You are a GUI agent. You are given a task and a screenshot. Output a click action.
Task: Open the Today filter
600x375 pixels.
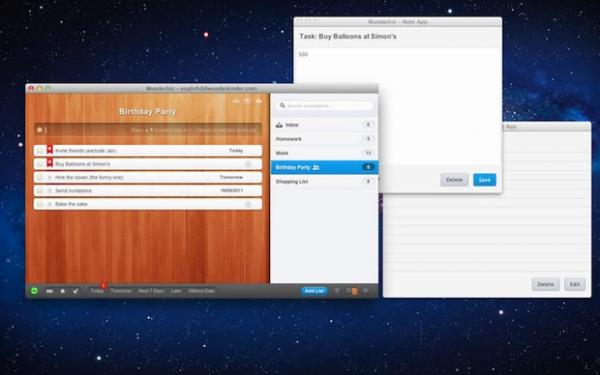pyautogui.click(x=97, y=291)
